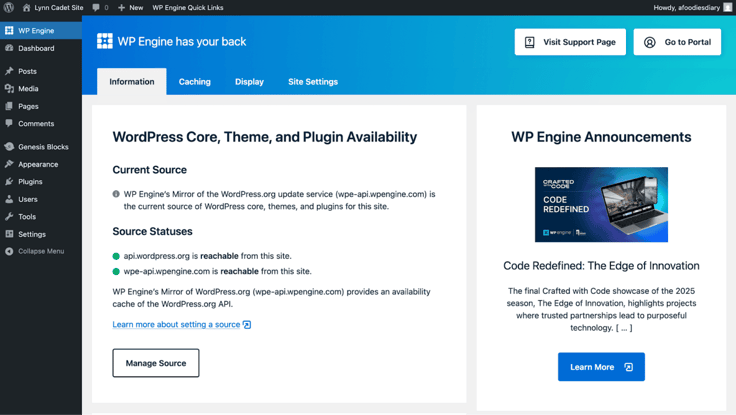Click the Manage Source button
The height and width of the screenshot is (415, 736).
156,363
